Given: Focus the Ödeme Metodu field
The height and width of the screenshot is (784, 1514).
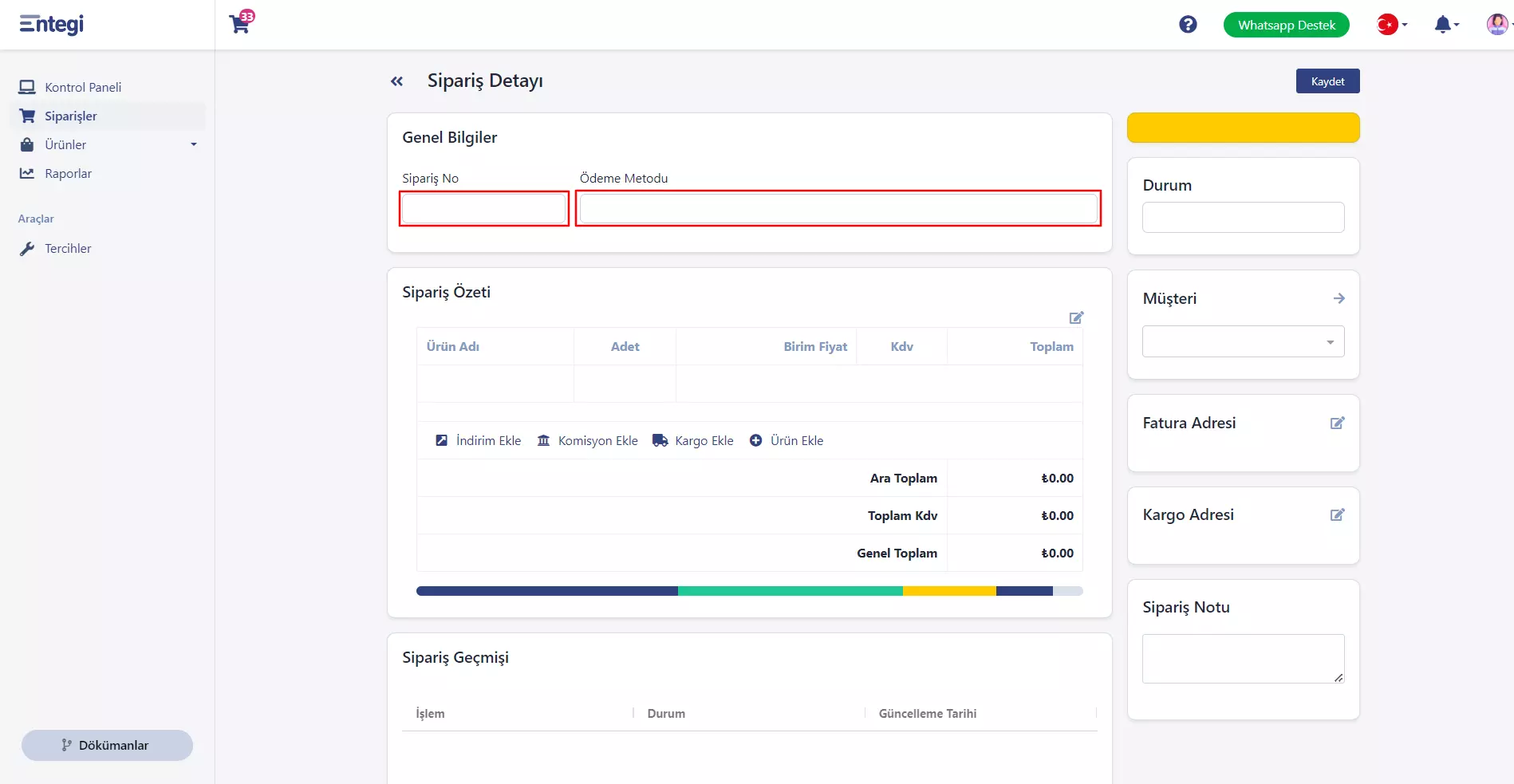Looking at the screenshot, I should point(838,209).
